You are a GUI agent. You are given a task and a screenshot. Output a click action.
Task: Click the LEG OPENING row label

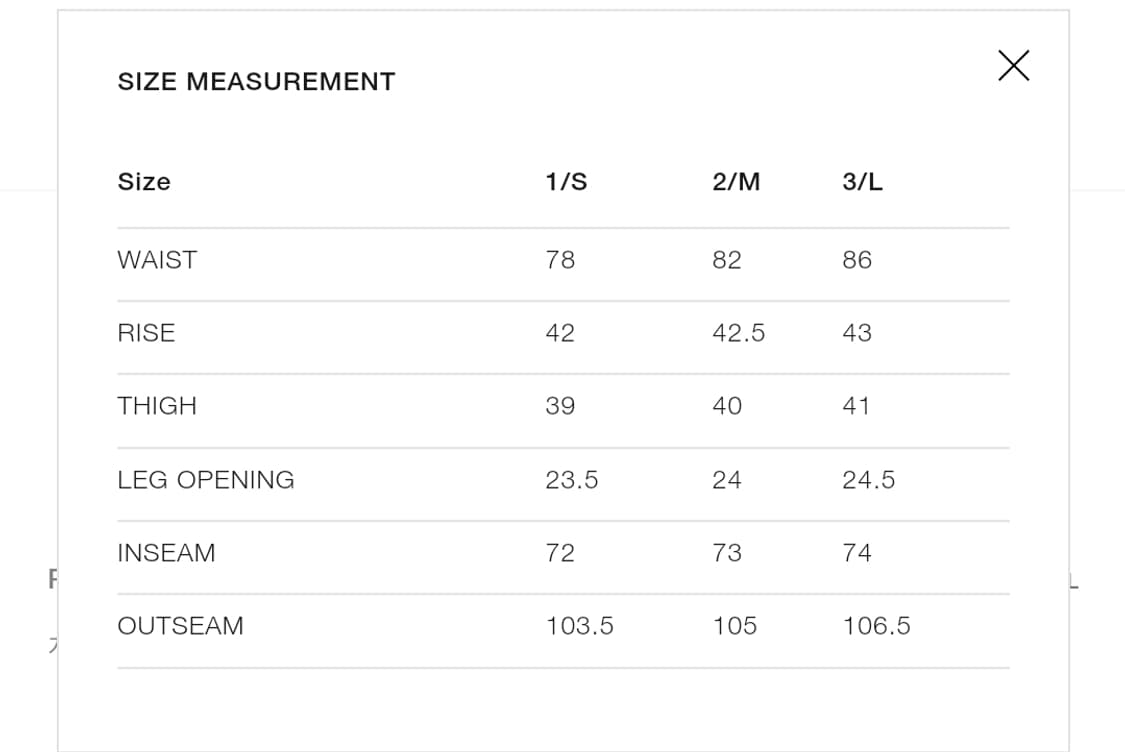tap(206, 480)
